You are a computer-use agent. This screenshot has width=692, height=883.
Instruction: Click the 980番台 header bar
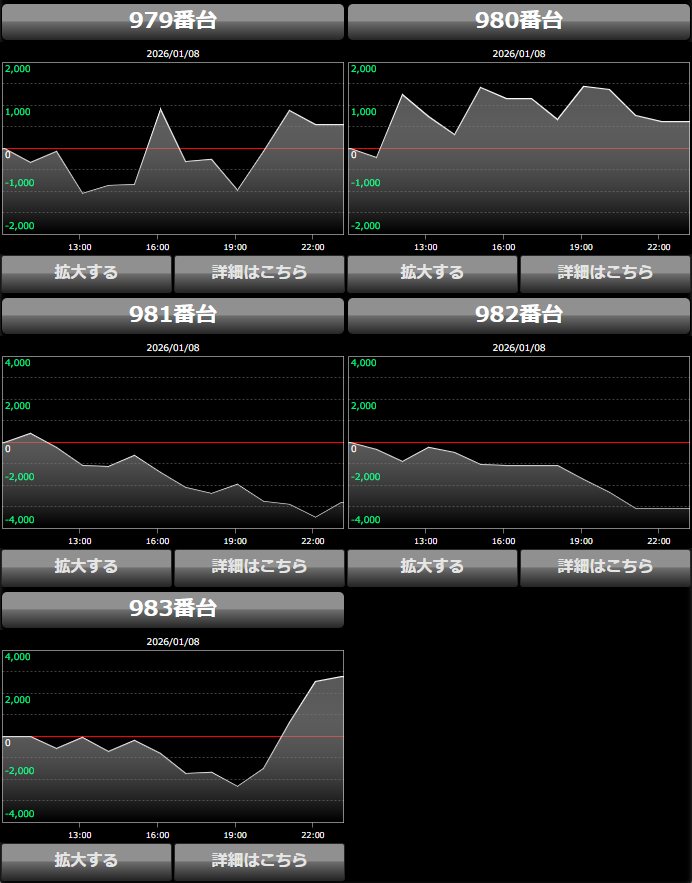(x=519, y=21)
